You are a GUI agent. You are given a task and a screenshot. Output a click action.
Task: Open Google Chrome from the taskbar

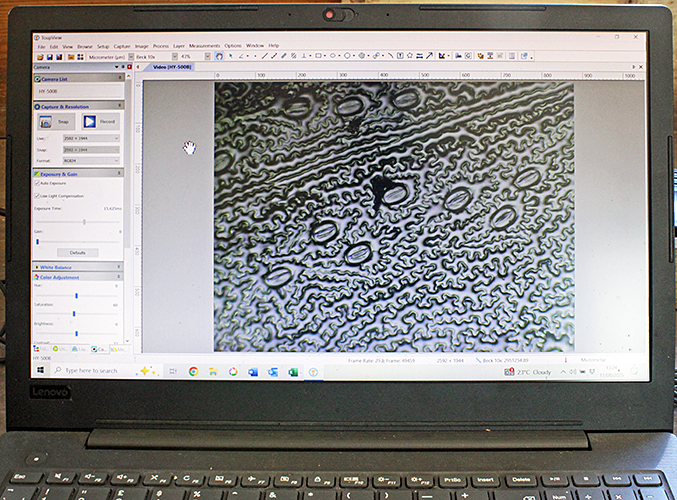[193, 371]
